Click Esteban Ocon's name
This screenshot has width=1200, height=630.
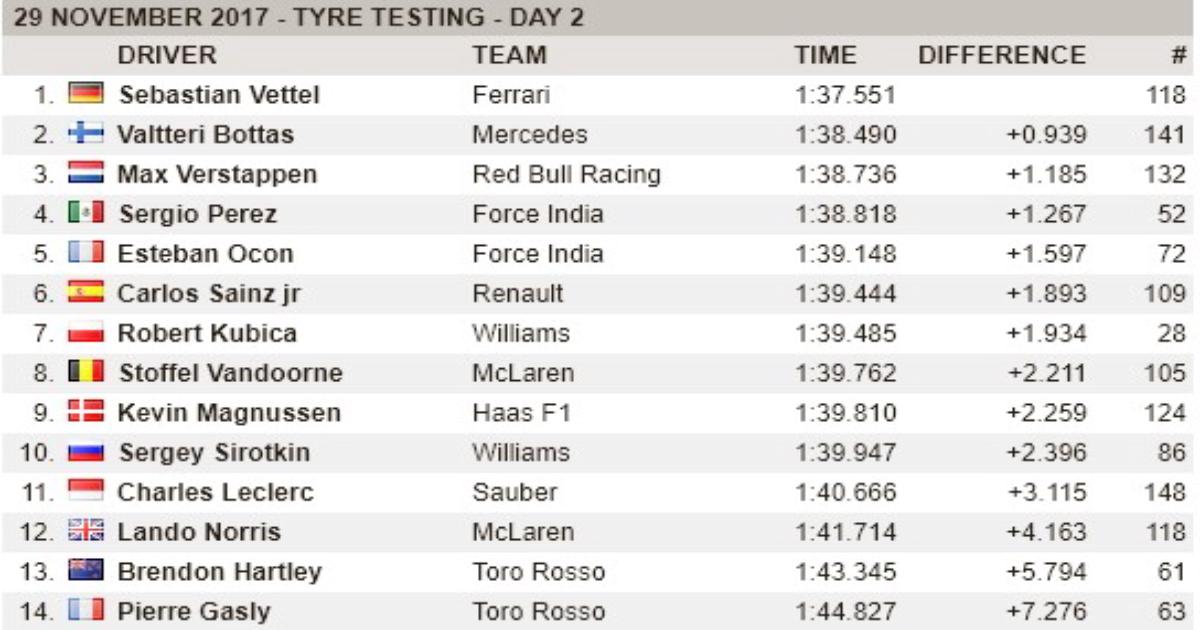205,253
